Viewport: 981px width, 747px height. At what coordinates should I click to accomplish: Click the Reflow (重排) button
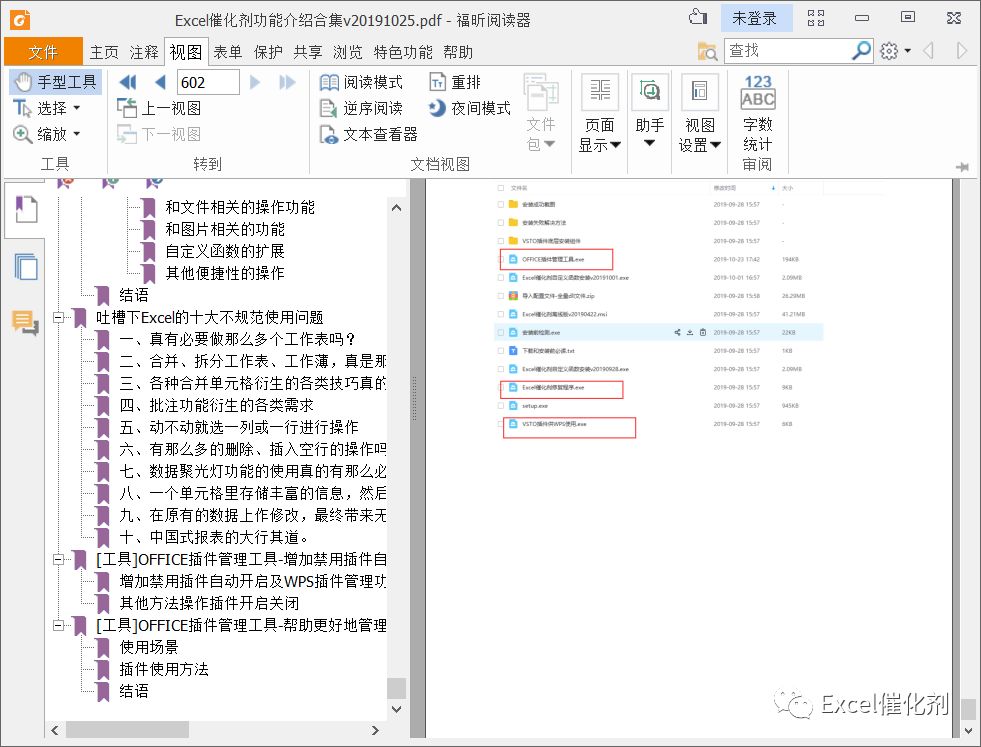pyautogui.click(x=455, y=82)
